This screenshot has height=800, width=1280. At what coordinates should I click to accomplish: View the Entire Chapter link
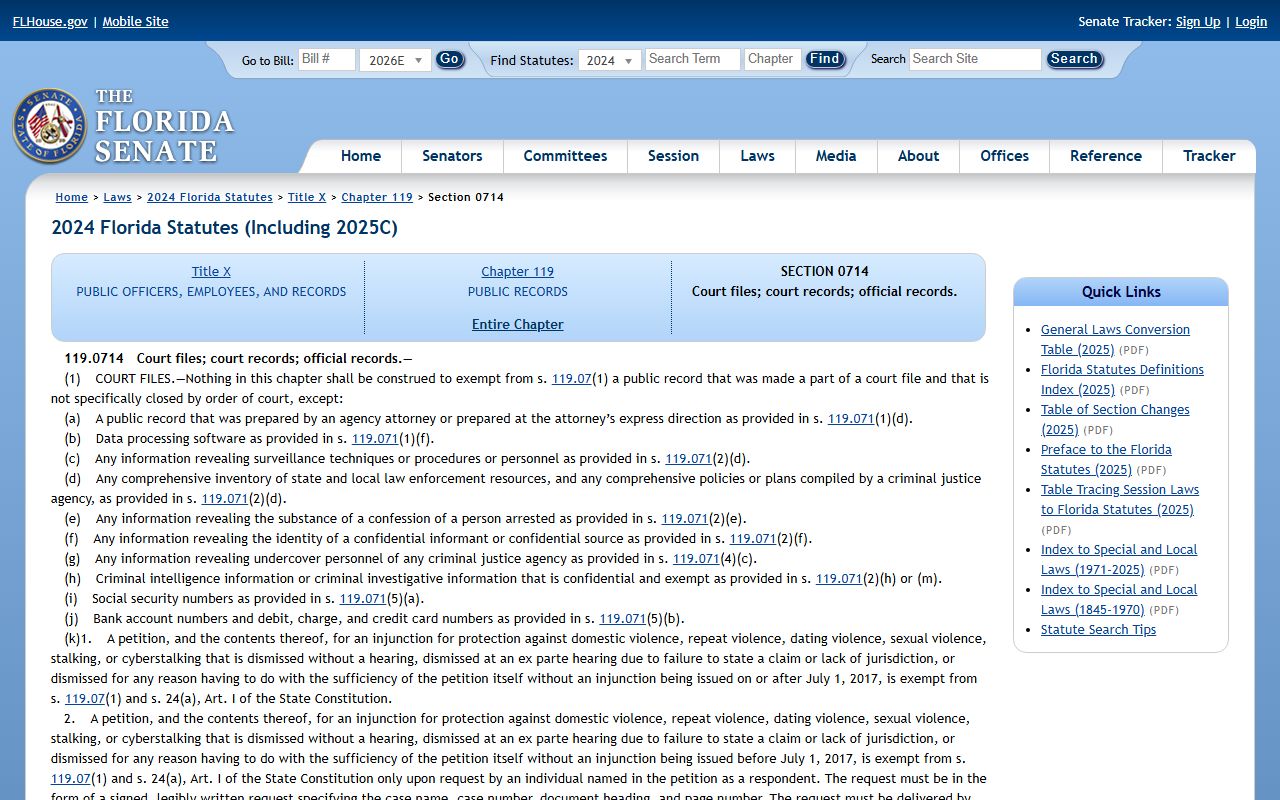coord(518,325)
